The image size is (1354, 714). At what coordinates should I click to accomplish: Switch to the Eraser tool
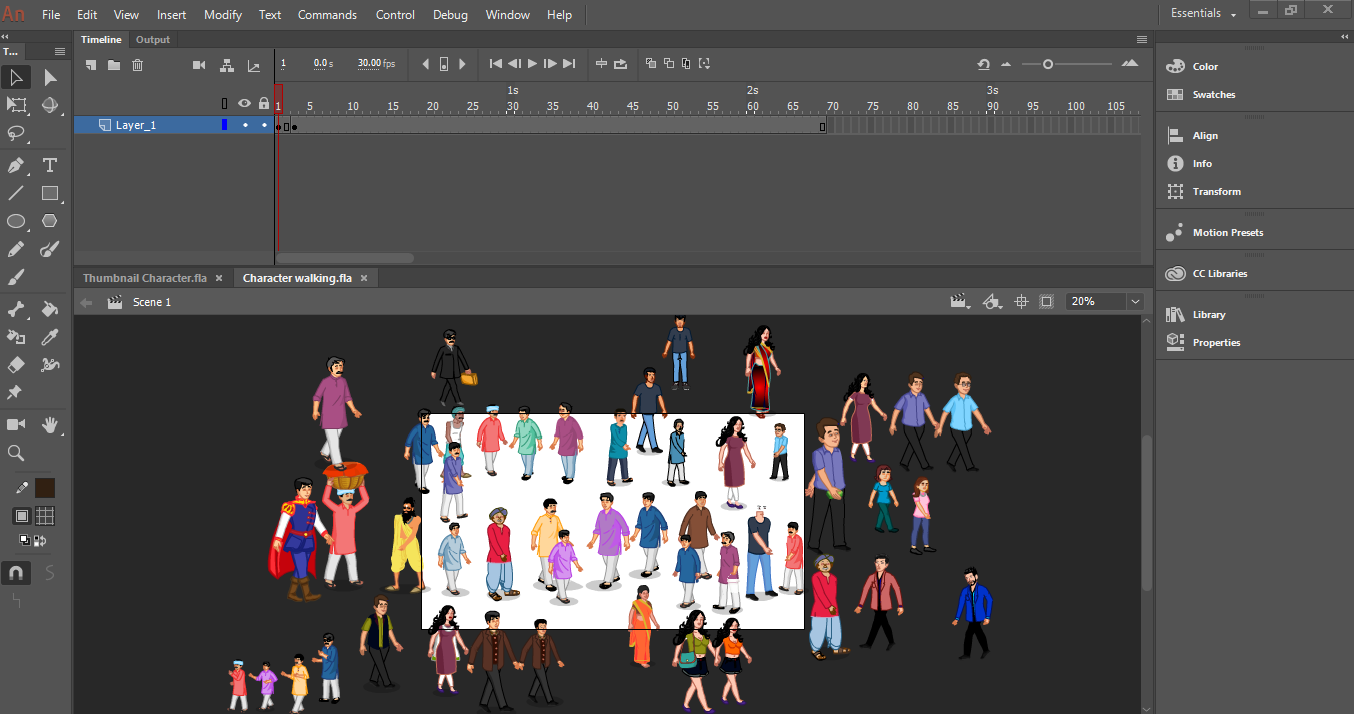pyautogui.click(x=16, y=365)
